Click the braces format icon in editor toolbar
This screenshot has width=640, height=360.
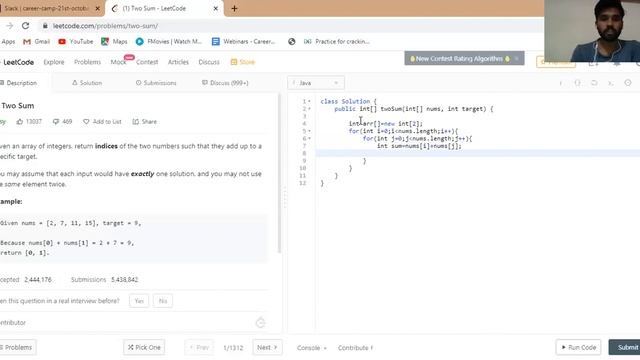coord(577,83)
